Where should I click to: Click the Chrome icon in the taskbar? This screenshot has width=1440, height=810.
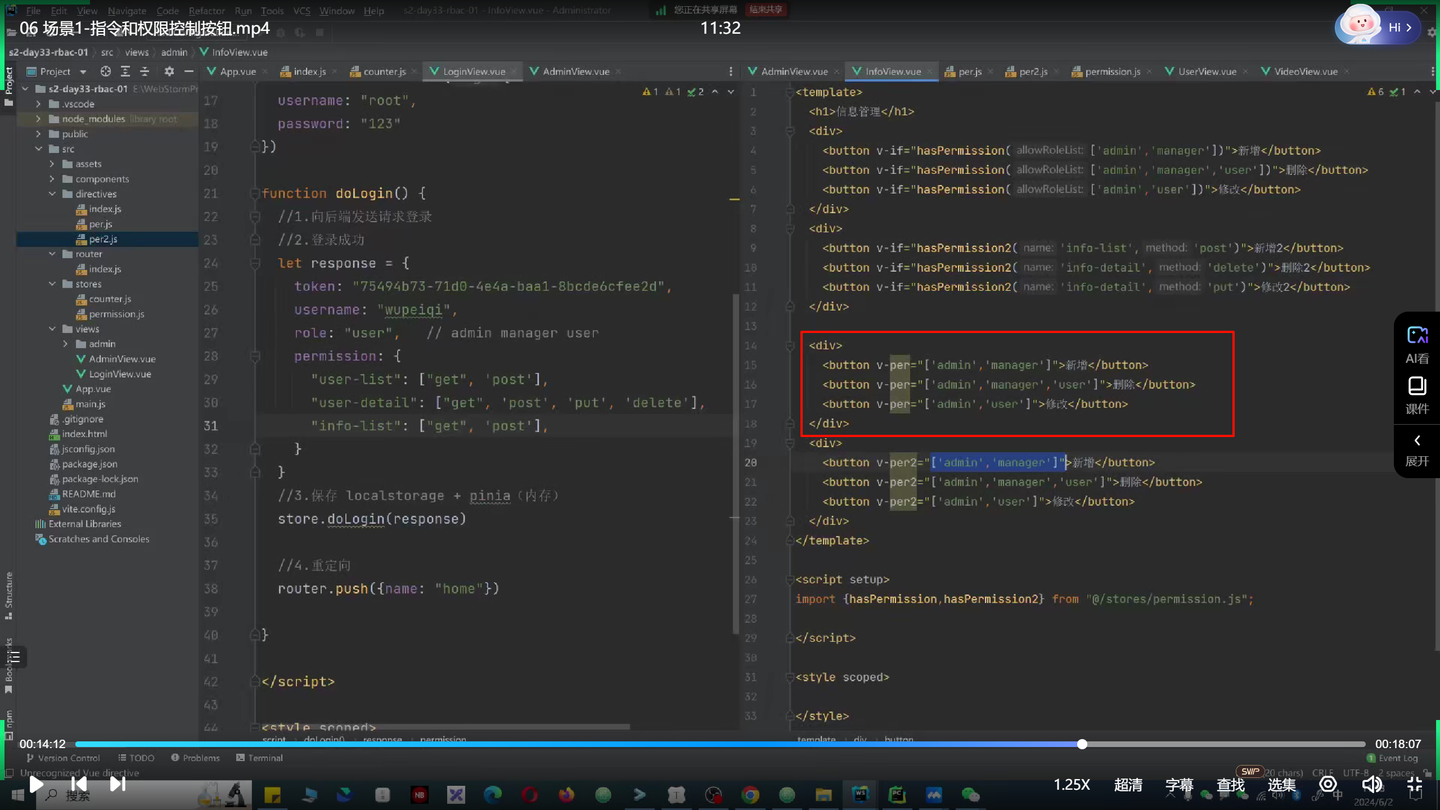point(750,795)
